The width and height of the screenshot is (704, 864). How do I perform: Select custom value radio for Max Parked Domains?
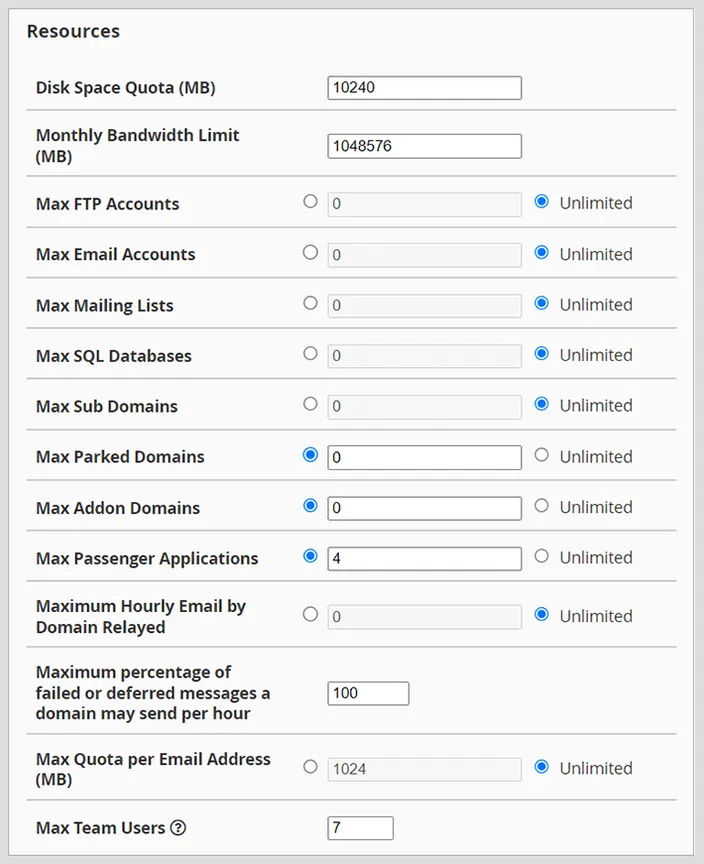click(310, 455)
